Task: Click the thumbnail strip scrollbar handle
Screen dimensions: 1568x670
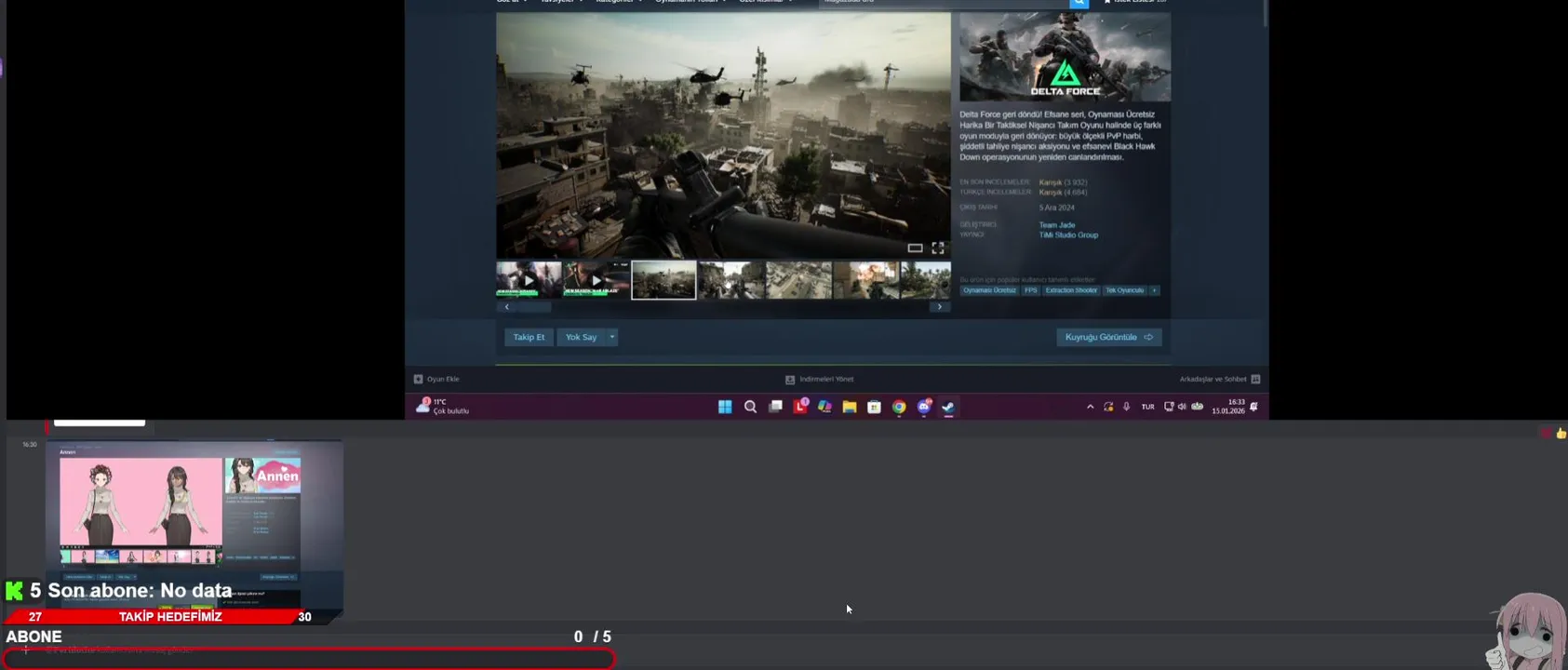Action: (534, 307)
